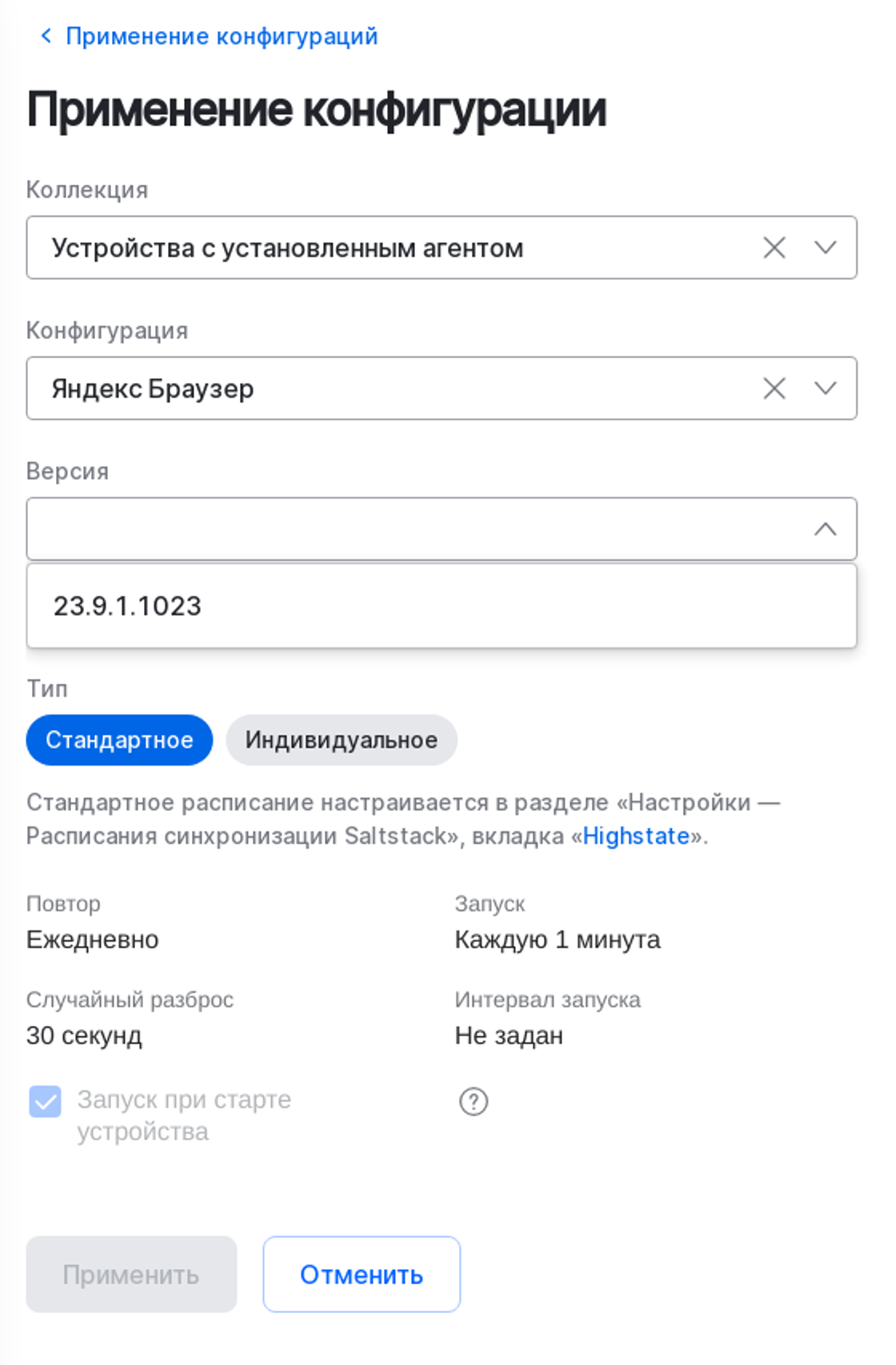Toggle the Запуск при старте устройства checkbox
This screenshot has width=896, height=1365.
click(45, 1102)
